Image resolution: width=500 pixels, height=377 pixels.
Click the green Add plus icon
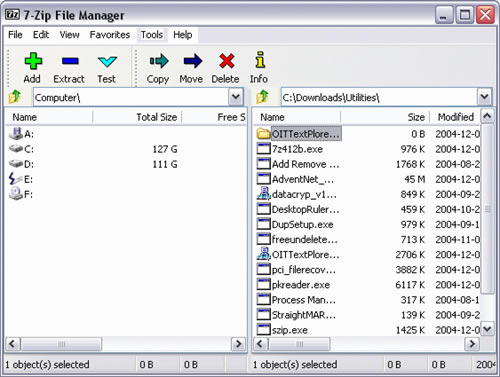click(x=33, y=61)
